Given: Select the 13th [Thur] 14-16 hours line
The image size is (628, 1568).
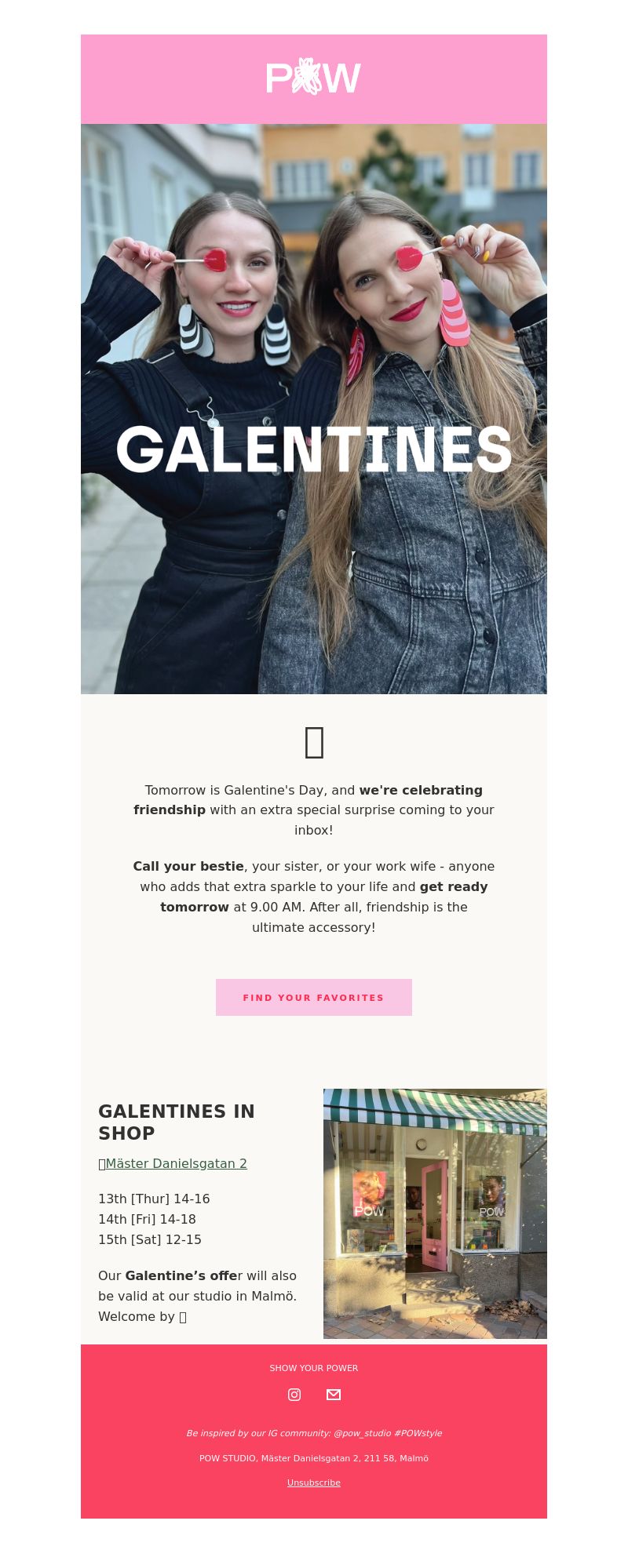Looking at the screenshot, I should (154, 1199).
